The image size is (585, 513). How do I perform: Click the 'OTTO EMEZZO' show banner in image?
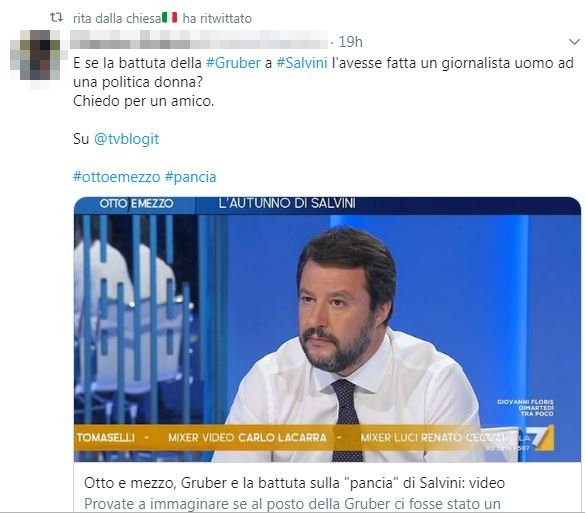click(x=136, y=203)
